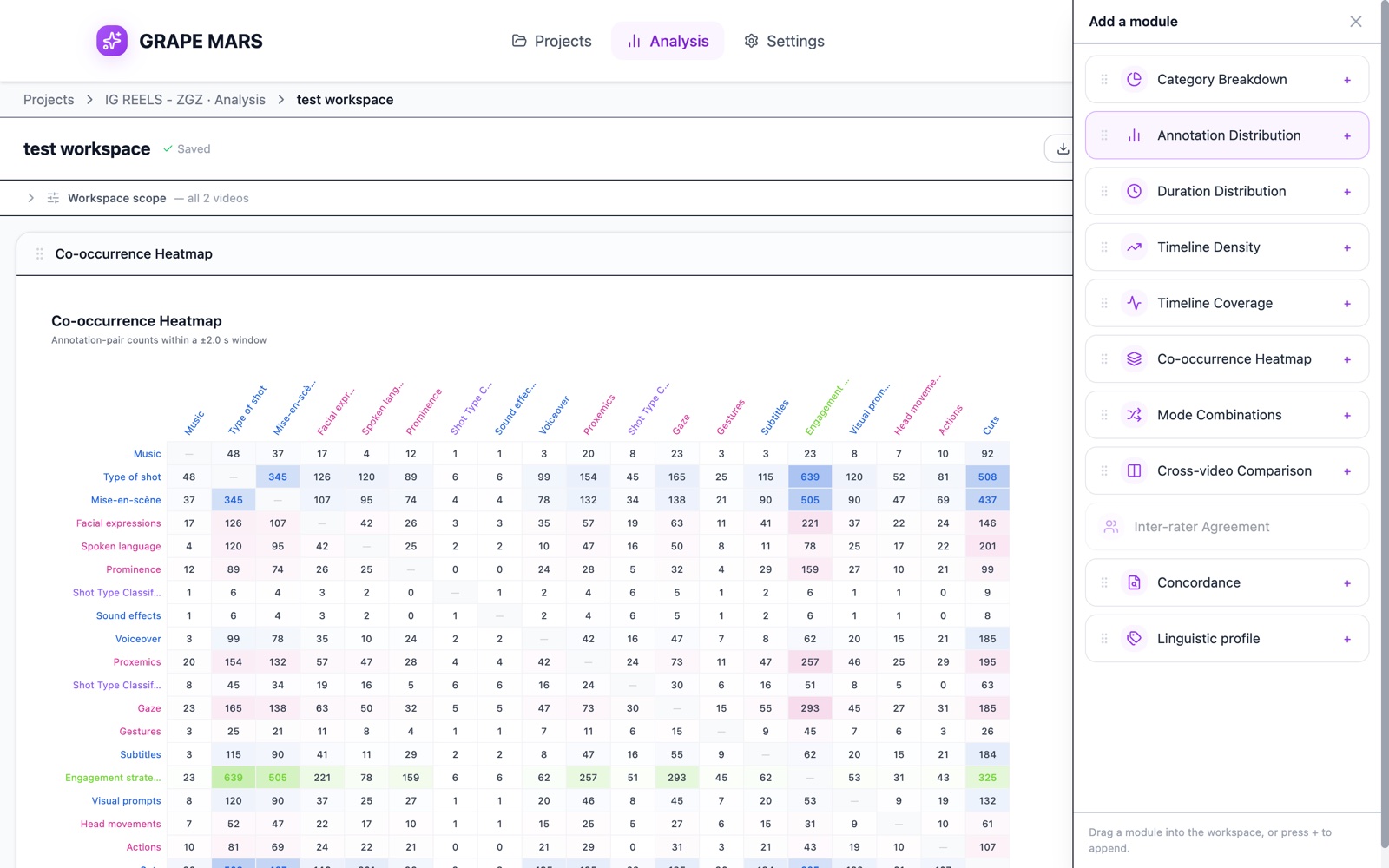Click the Co-occurrence Heatmap layers icon in module list
This screenshot has width=1389, height=868.
1134,359
